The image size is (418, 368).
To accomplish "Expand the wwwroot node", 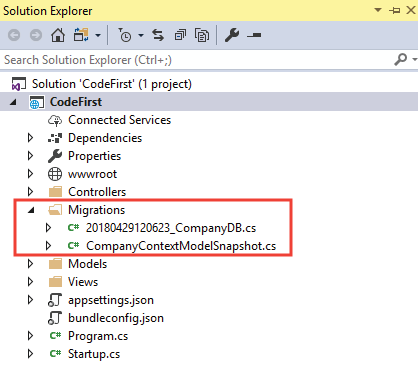I will (30, 174).
